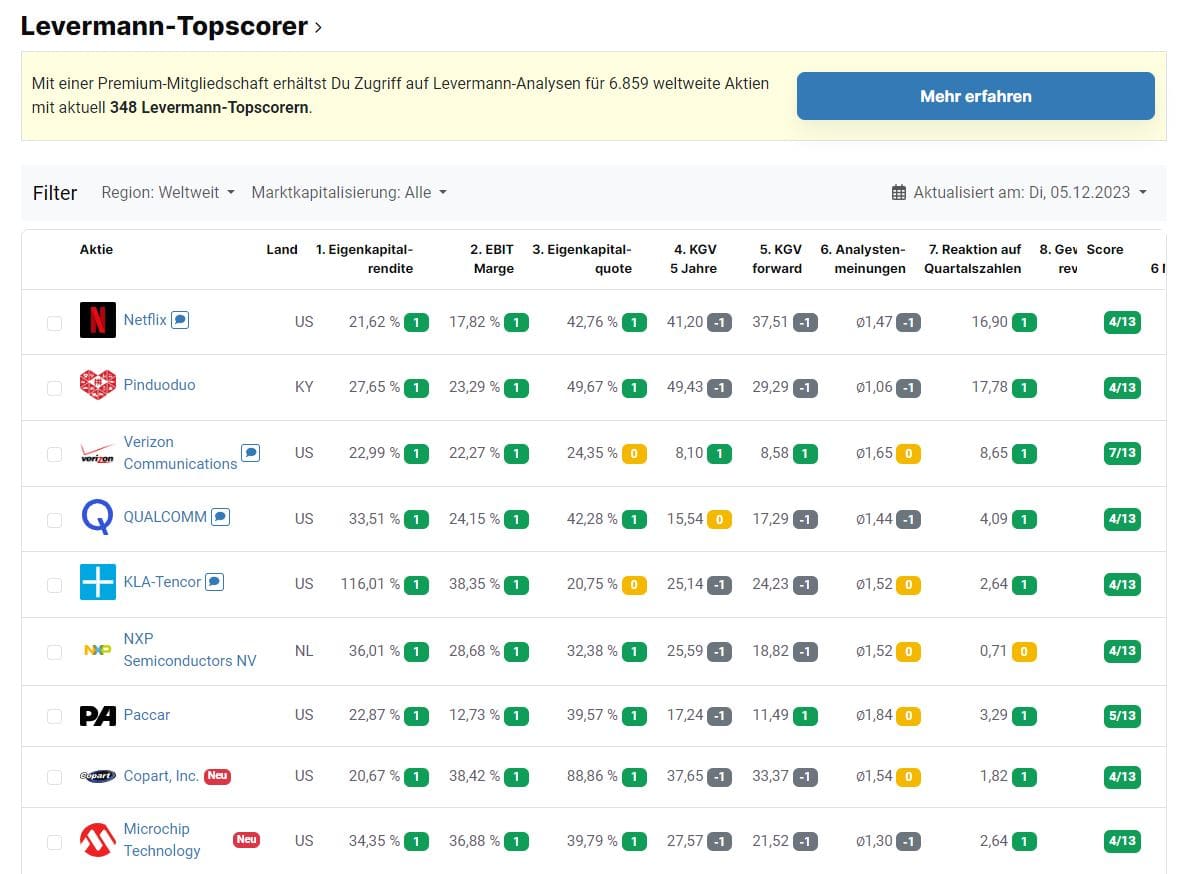Click the Mehr erfahren button

pyautogui.click(x=975, y=96)
